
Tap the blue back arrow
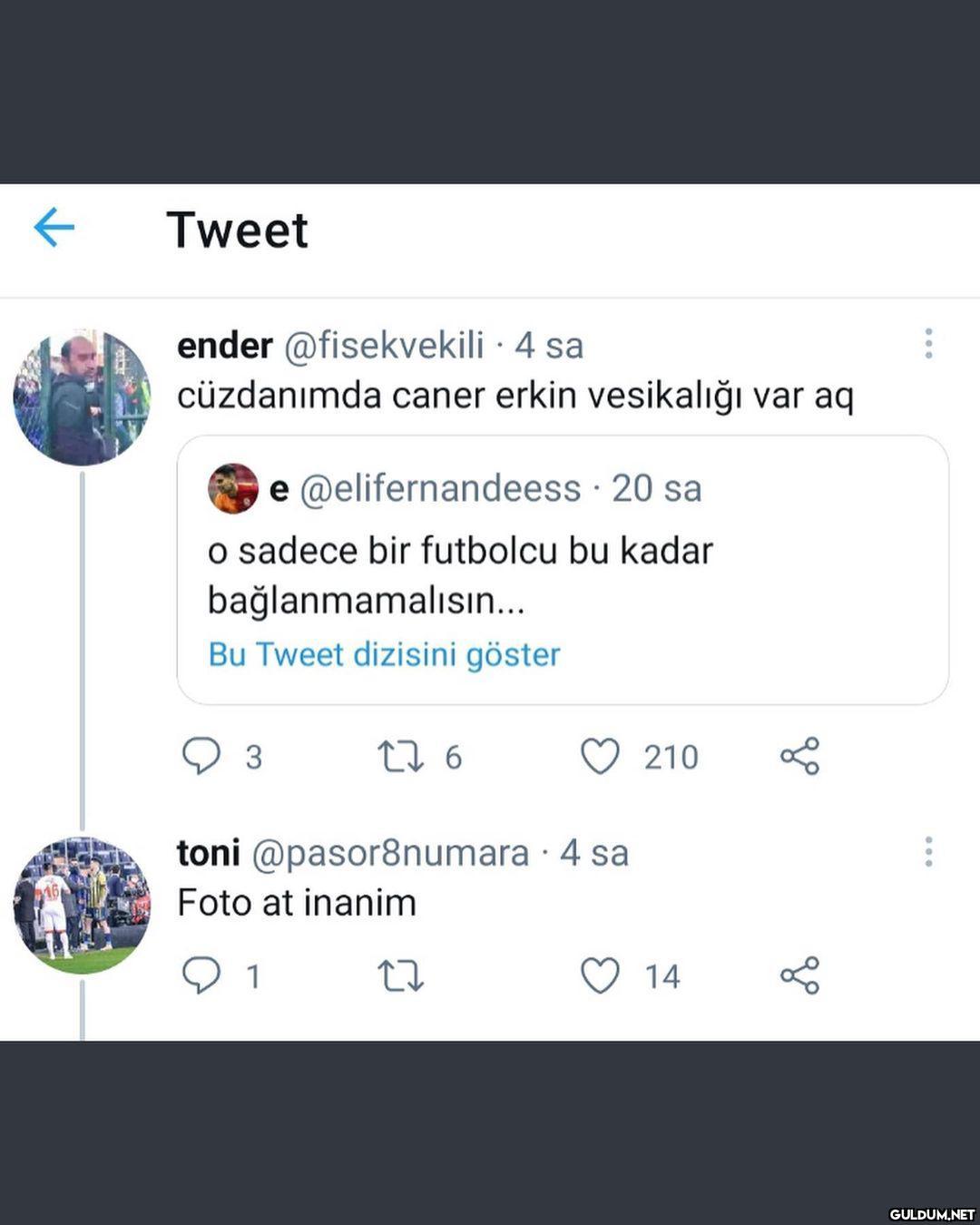(x=54, y=227)
